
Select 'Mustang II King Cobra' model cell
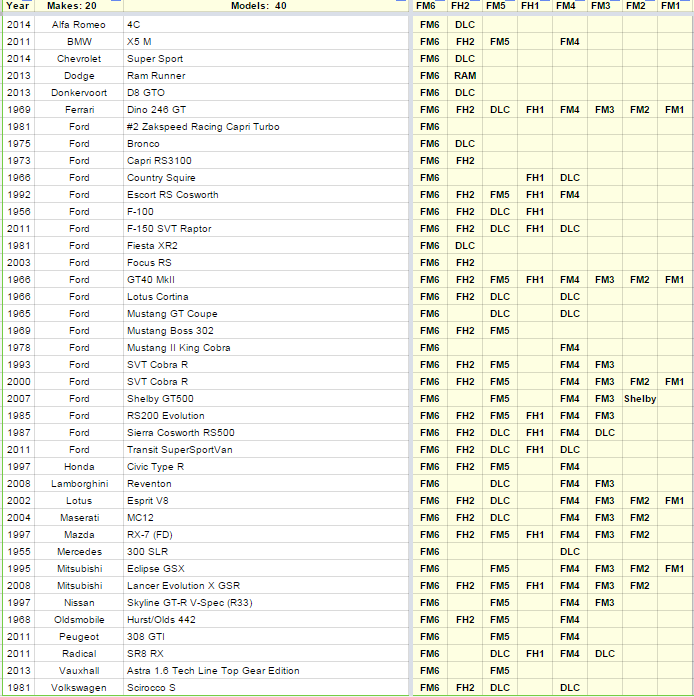click(265, 348)
